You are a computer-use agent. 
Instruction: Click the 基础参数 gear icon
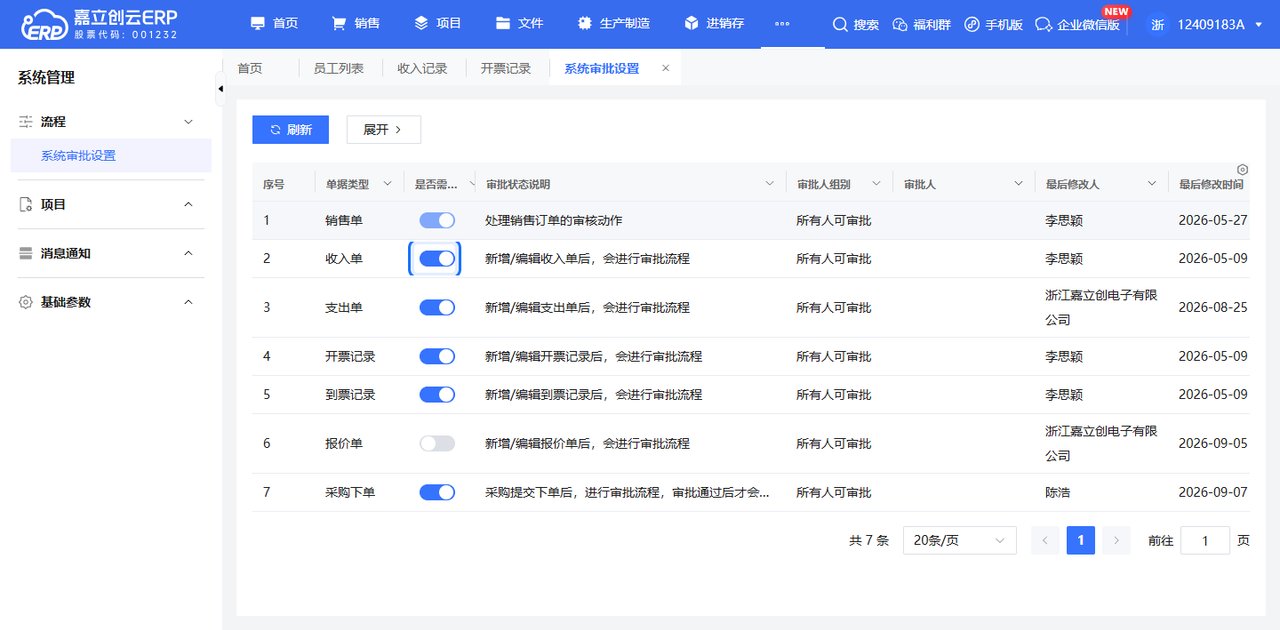coord(26,302)
